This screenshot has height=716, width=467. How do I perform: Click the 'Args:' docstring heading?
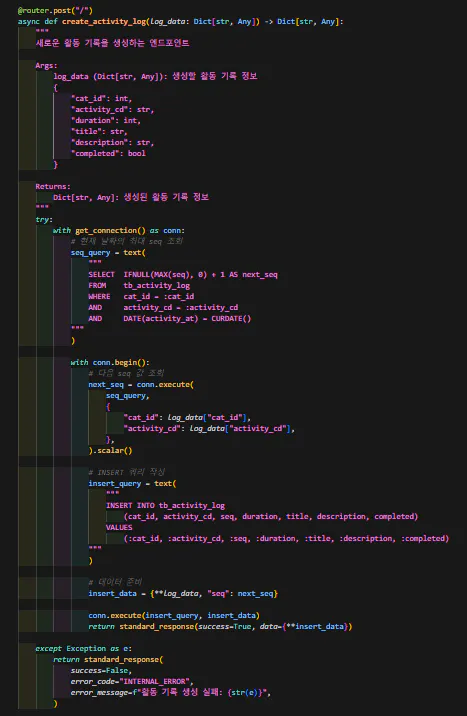[47, 66]
